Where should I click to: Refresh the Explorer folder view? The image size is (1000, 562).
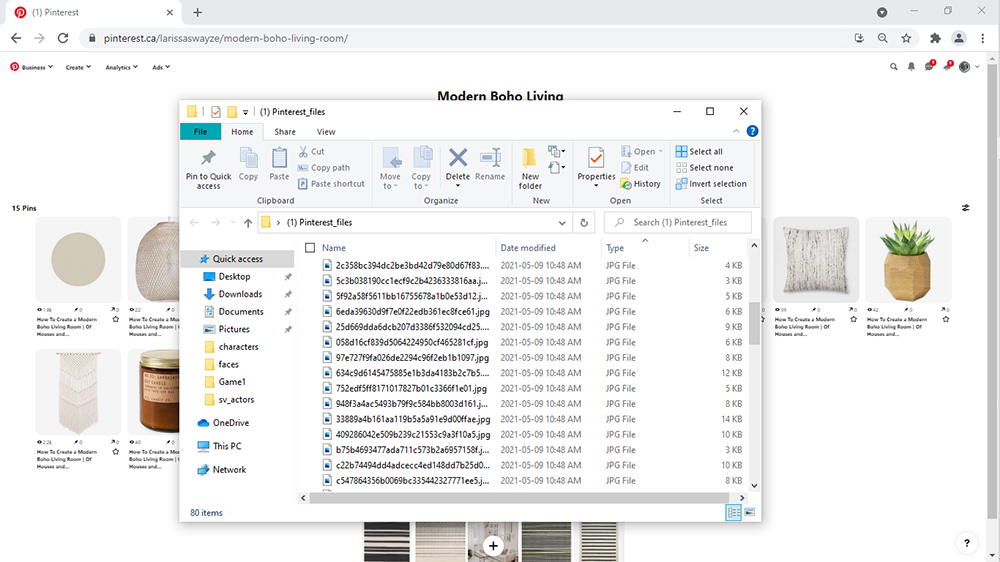tap(584, 223)
